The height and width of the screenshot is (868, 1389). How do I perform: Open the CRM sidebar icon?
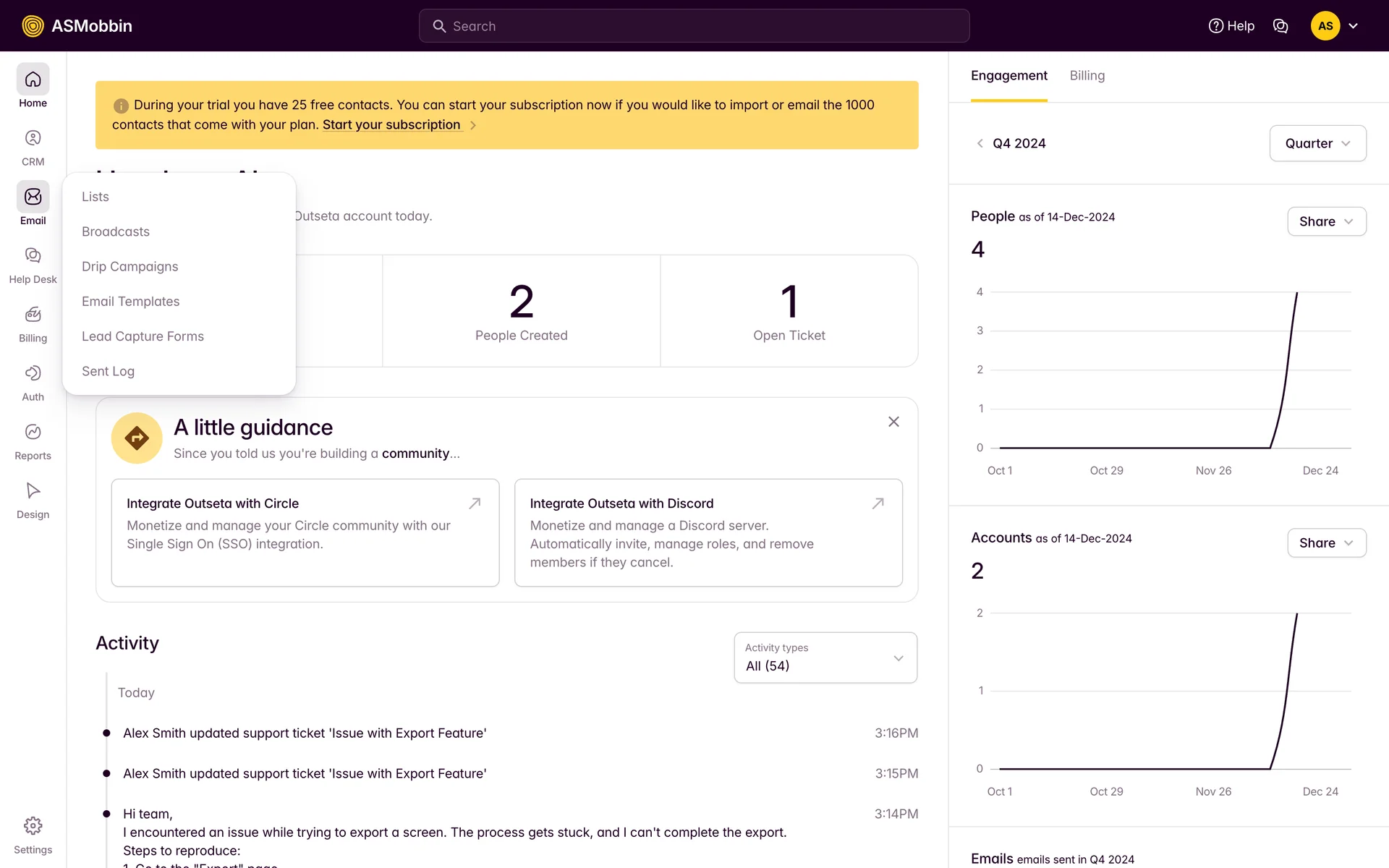pos(33,138)
